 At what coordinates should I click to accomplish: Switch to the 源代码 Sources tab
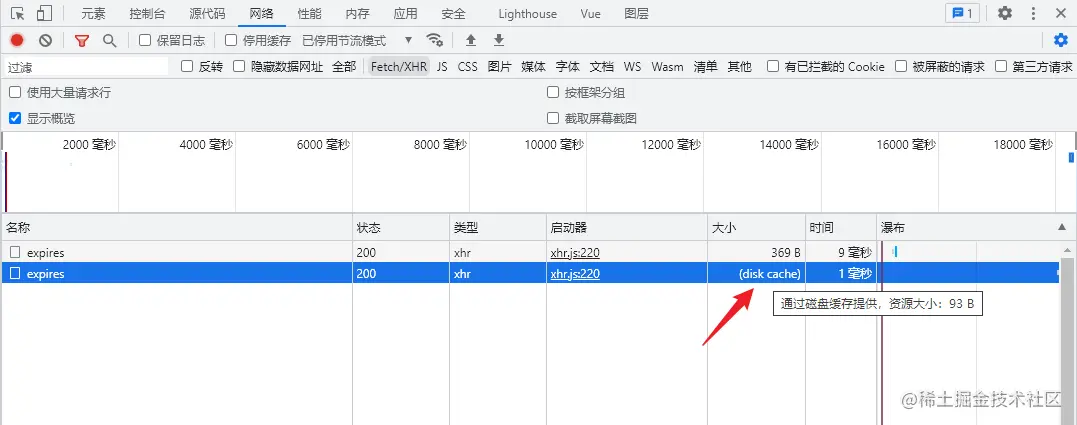[x=207, y=14]
